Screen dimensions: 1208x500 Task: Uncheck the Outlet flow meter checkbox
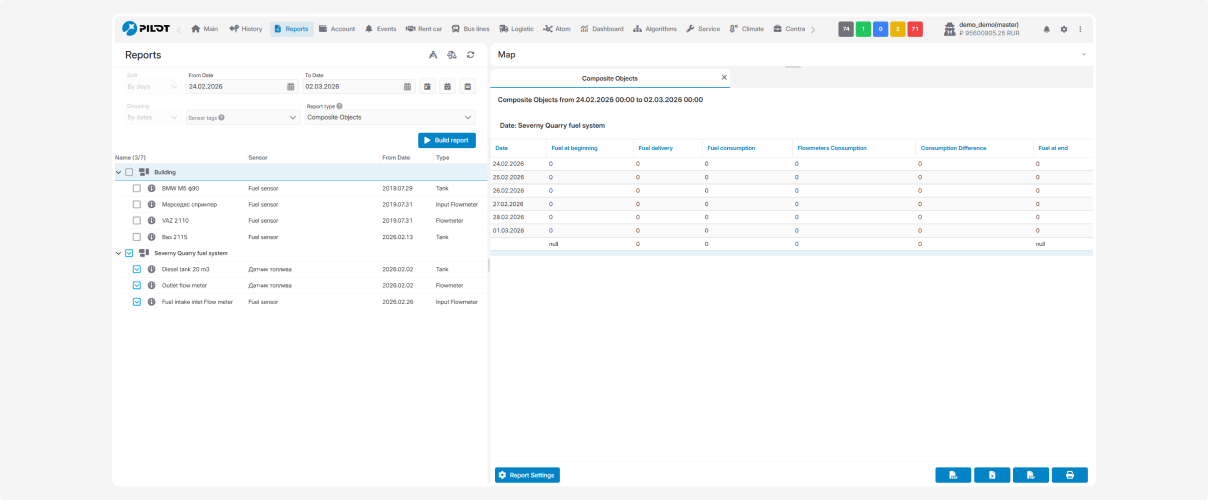point(137,285)
